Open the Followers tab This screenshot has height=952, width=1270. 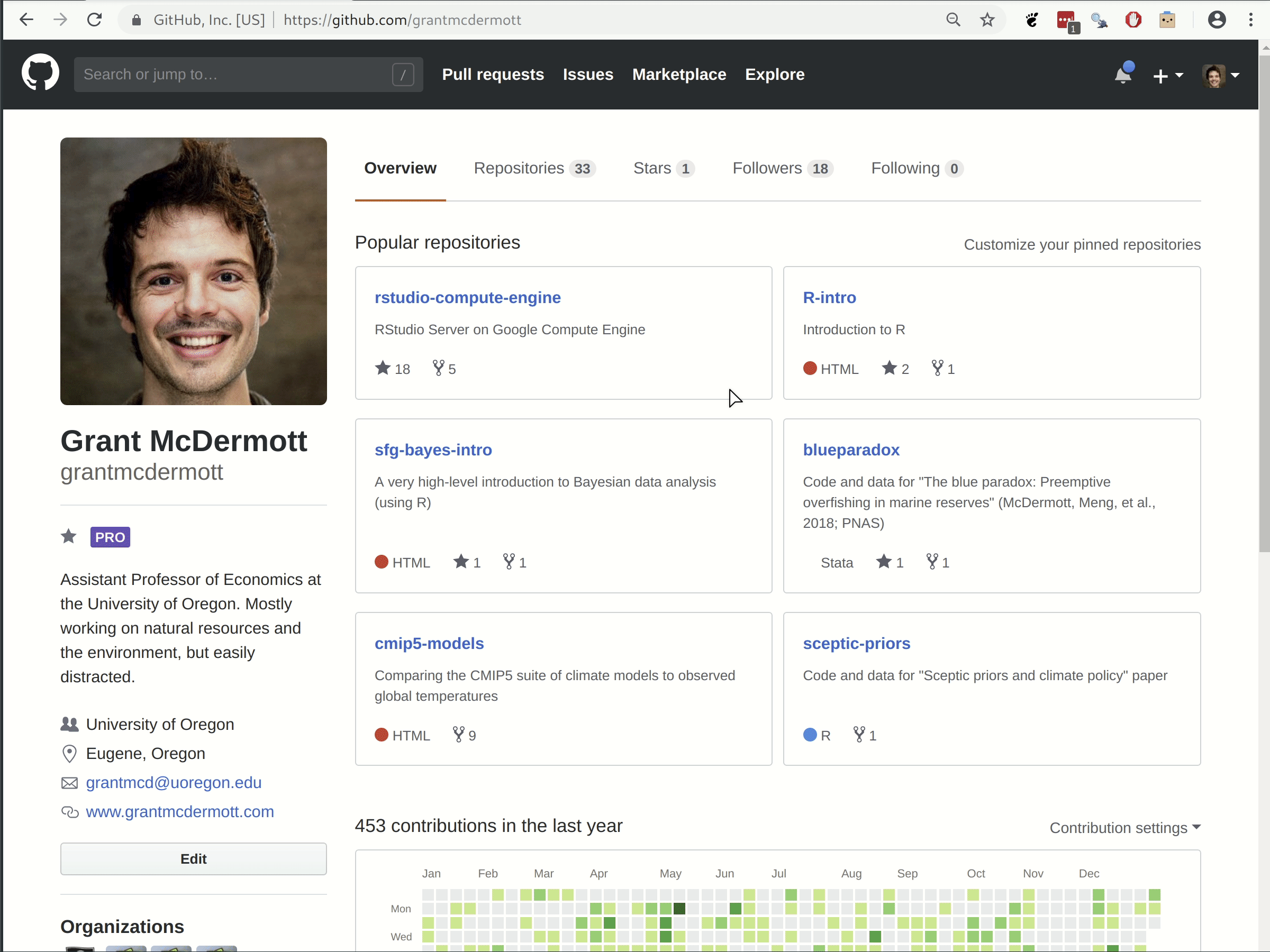[x=782, y=168]
